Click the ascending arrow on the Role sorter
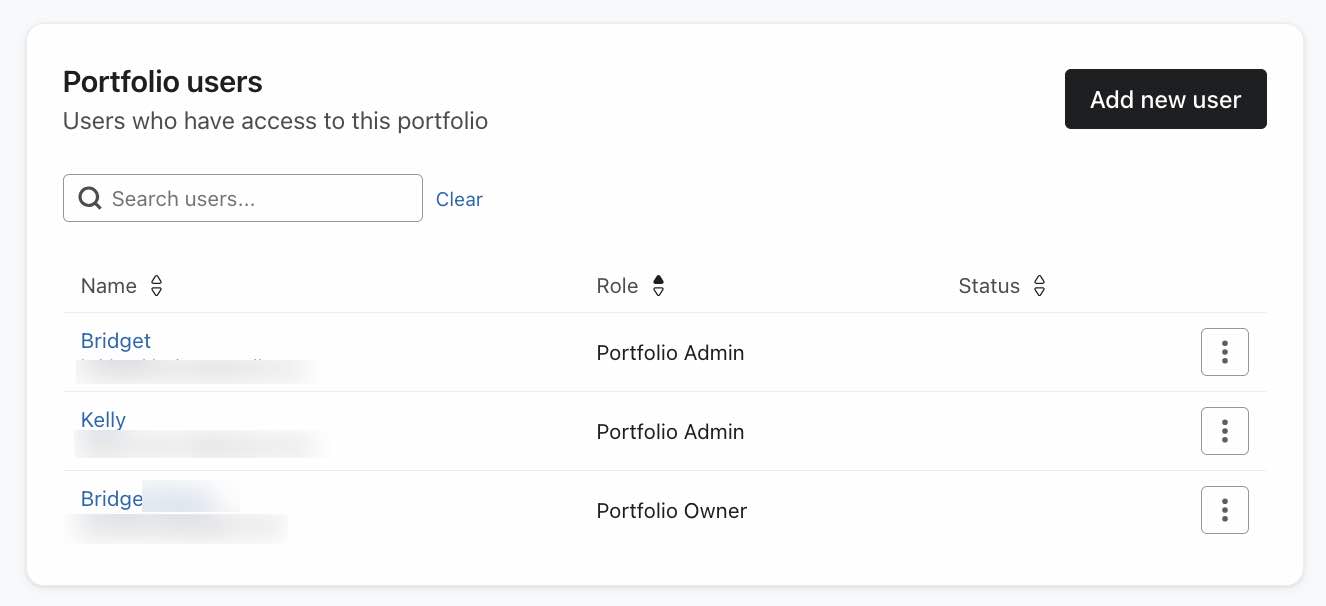 pyautogui.click(x=659, y=280)
